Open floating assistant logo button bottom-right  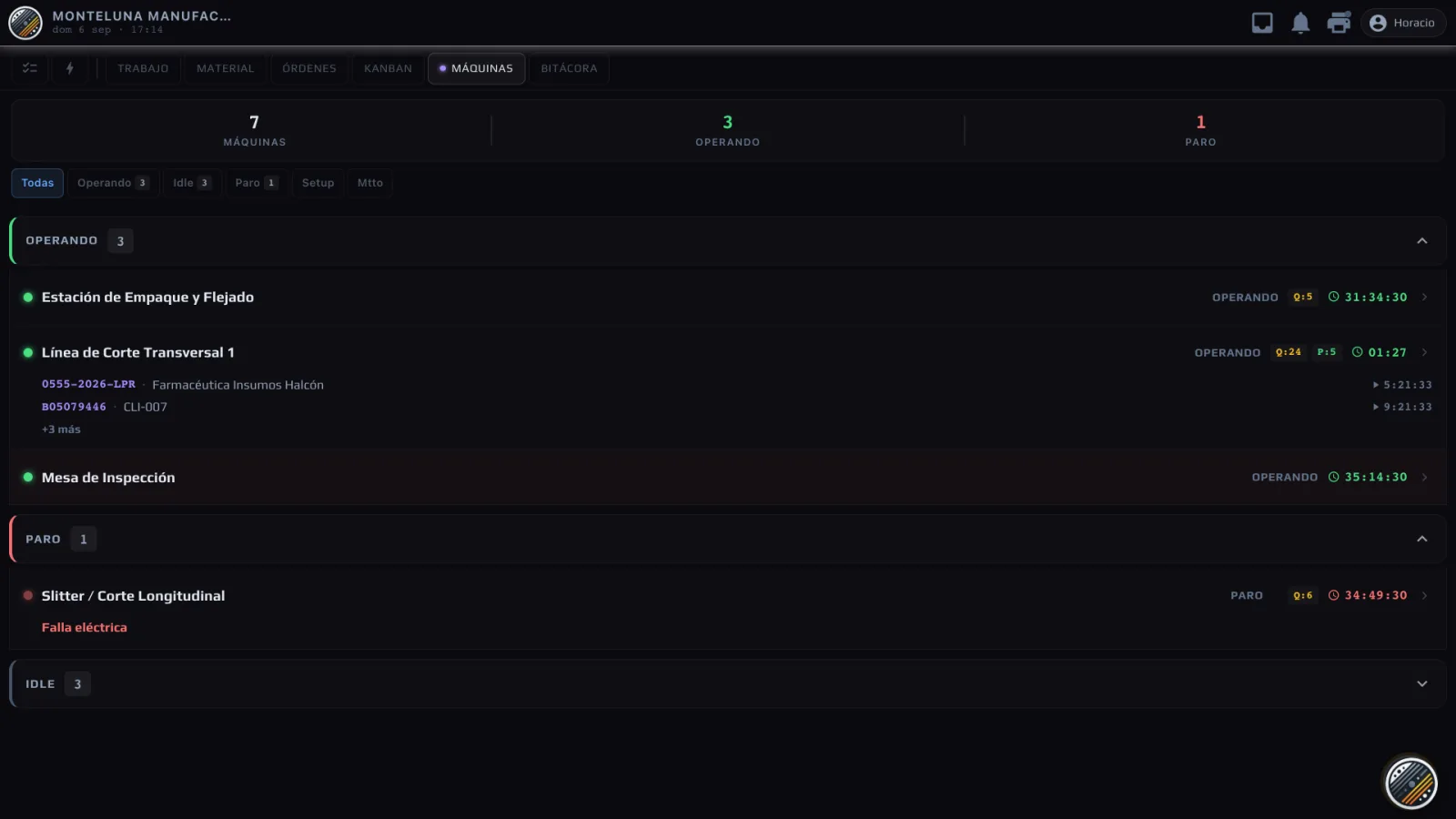[1411, 784]
